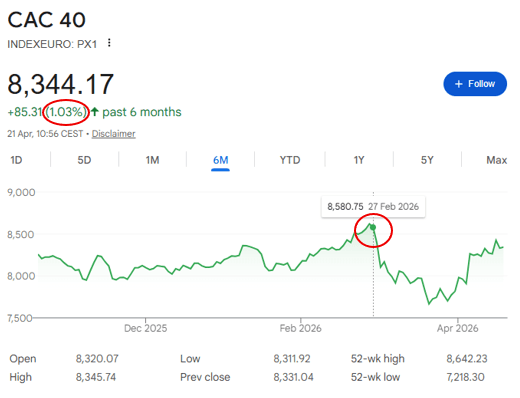Click the INDEXEURO: PX1 ticker text
520x398 pixels.
click(x=52, y=44)
